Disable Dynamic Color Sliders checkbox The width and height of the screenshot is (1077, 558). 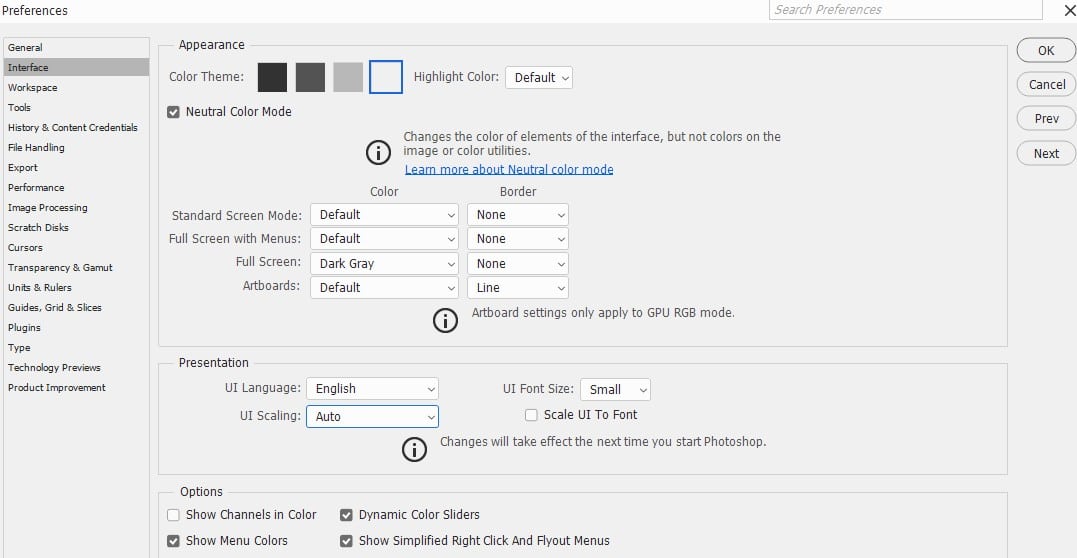coord(346,515)
